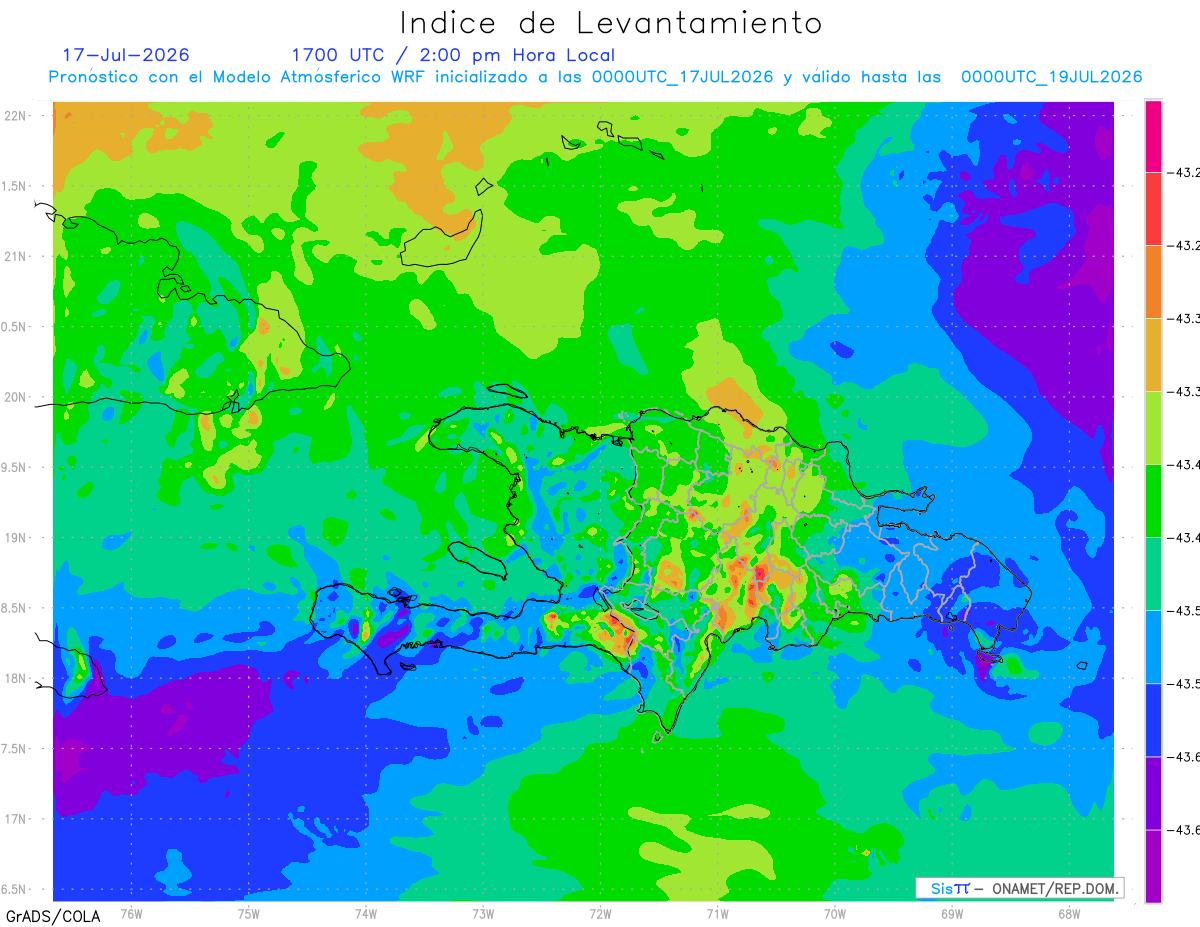Click latitude axis label '17N'
The height and width of the screenshot is (927, 1200).
(17, 820)
